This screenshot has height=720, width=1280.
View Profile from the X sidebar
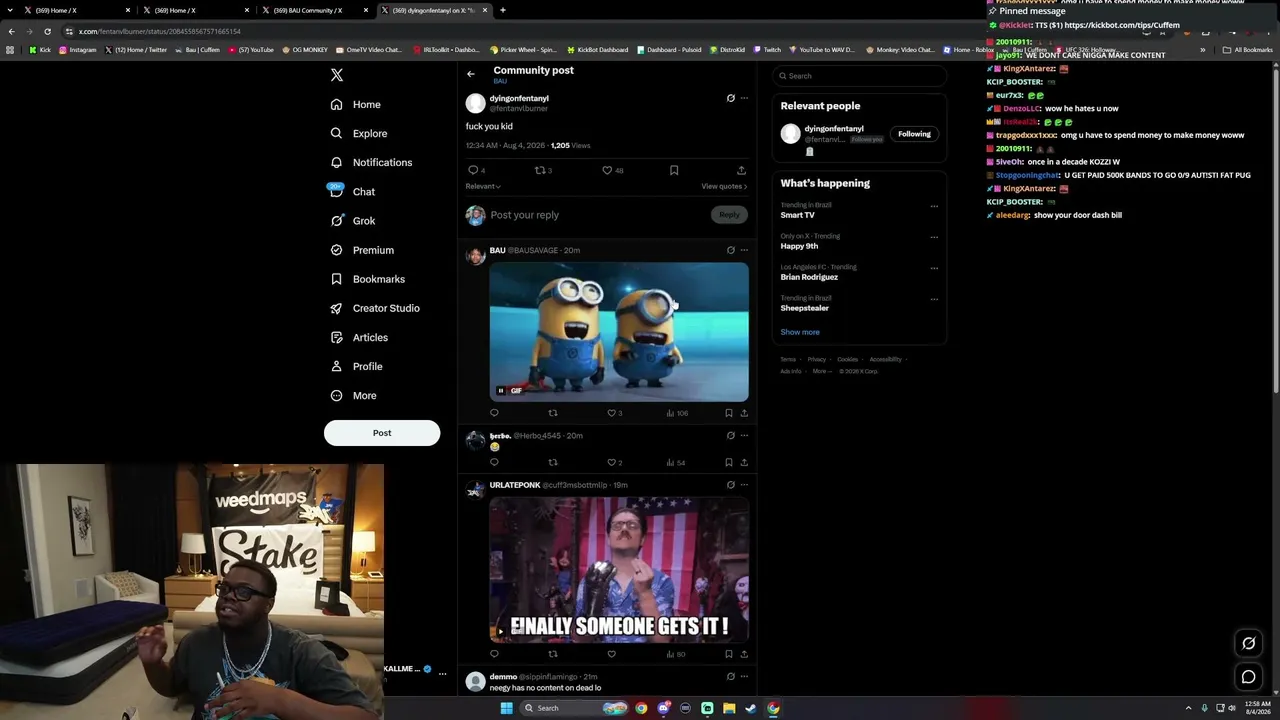coord(357,366)
